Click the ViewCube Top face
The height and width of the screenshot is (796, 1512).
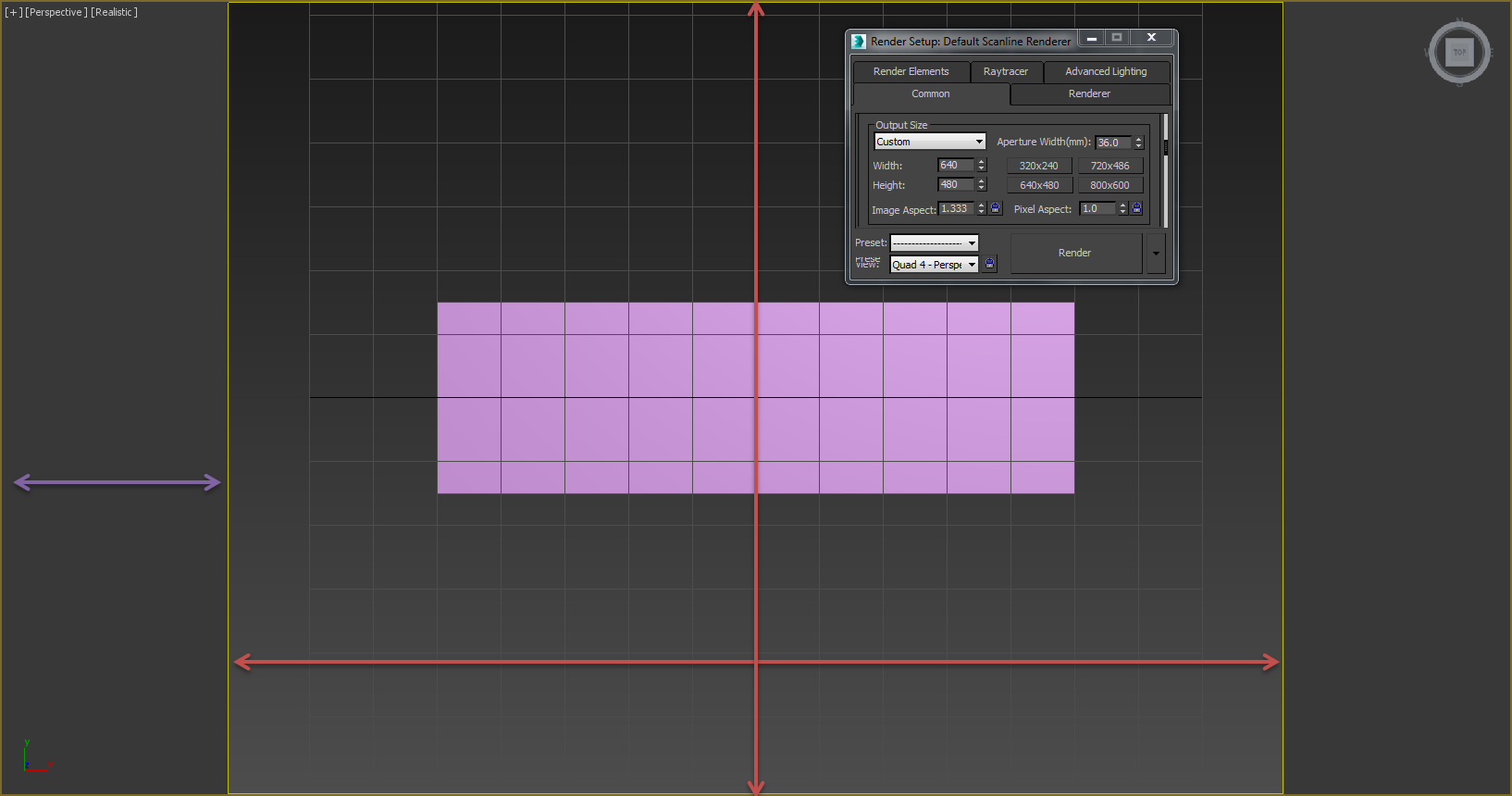[x=1459, y=53]
